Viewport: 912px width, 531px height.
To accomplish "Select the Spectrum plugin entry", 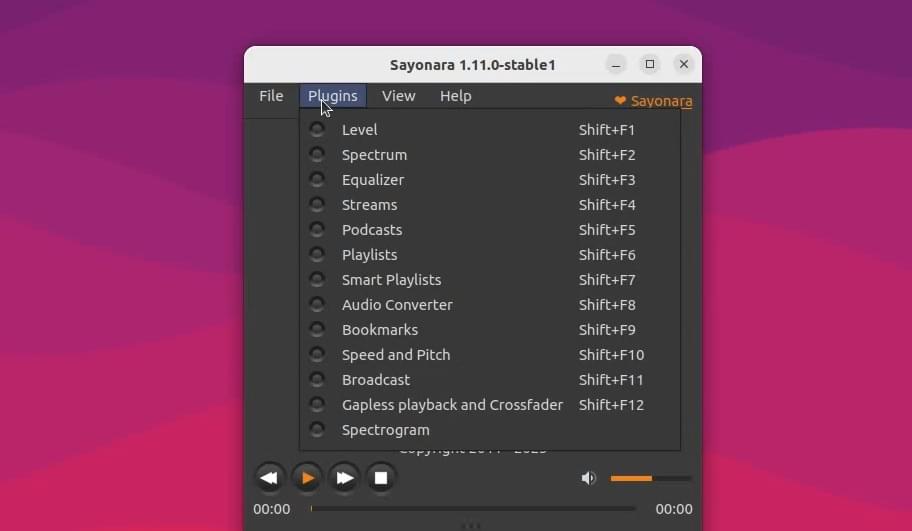I will point(490,155).
